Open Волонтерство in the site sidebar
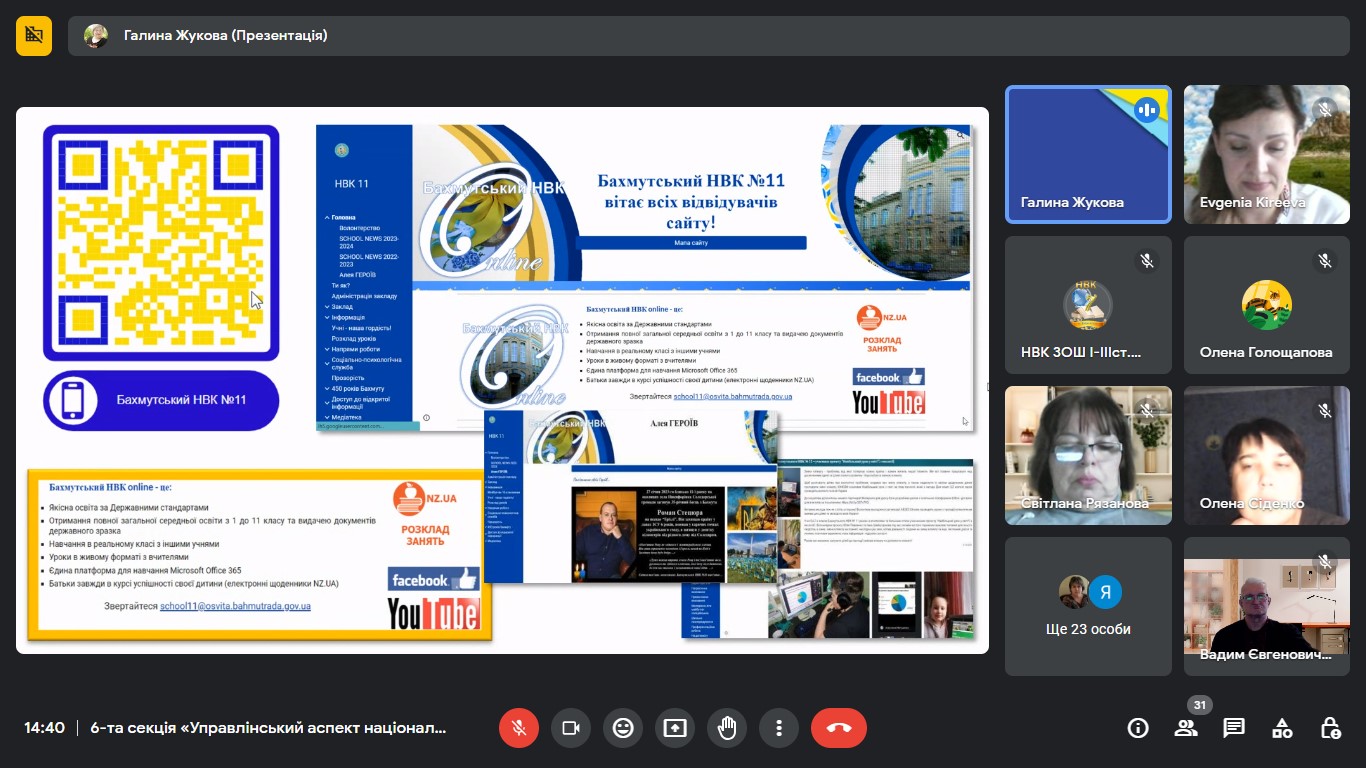The width and height of the screenshot is (1366, 768). pyautogui.click(x=359, y=228)
